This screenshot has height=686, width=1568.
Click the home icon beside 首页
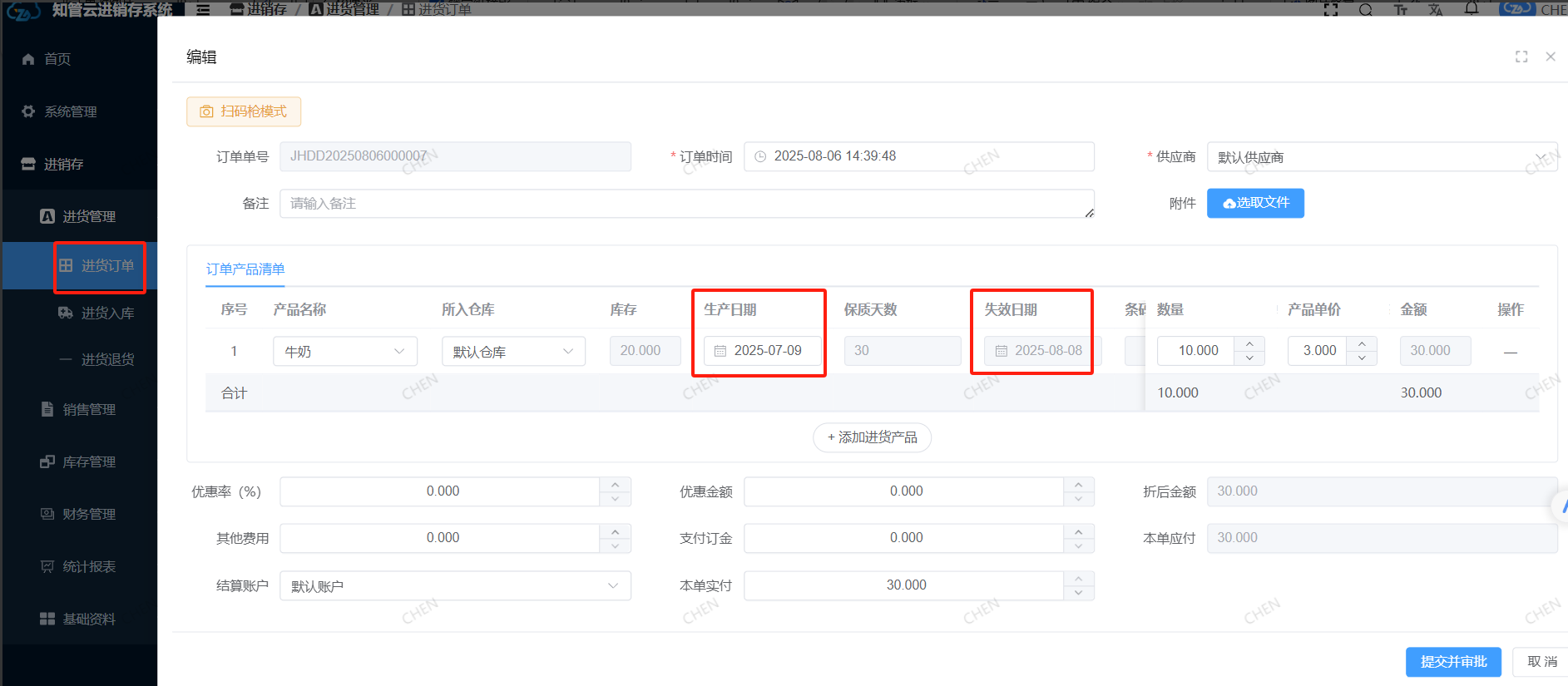click(x=28, y=59)
